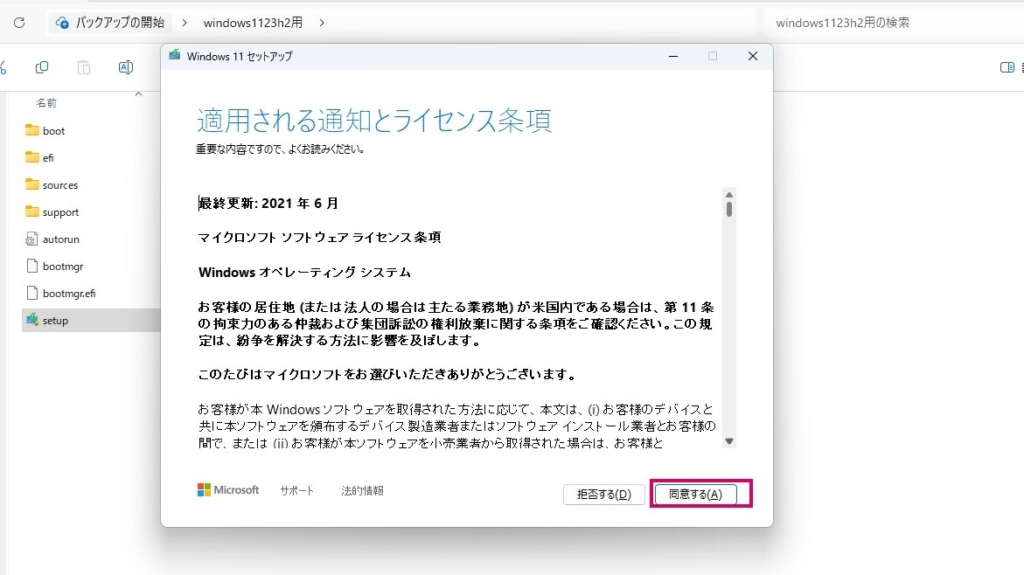1024x575 pixels.
Task: Click the boot folder name
Action: tap(54, 131)
